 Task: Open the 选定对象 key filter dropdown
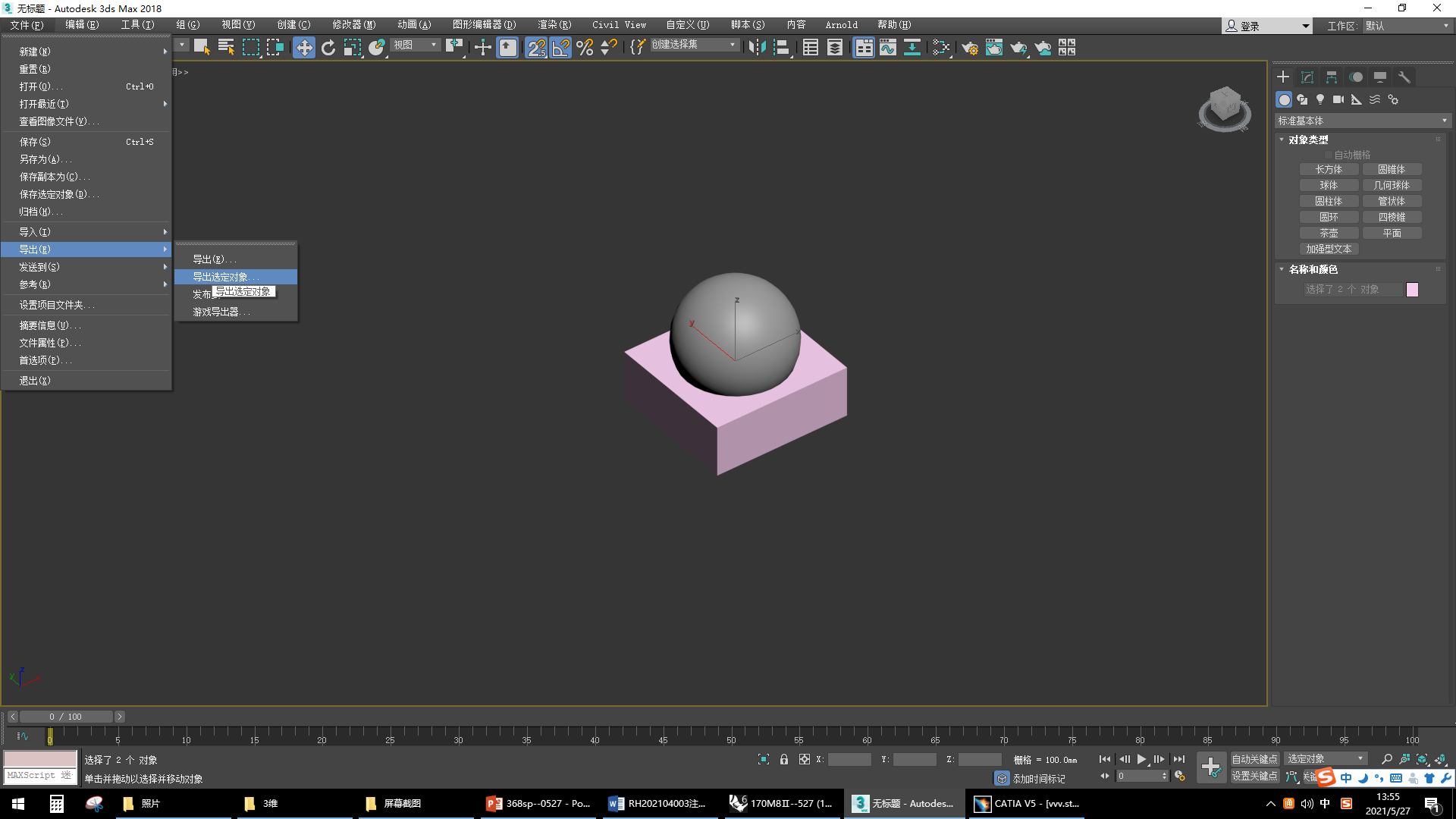click(1325, 758)
